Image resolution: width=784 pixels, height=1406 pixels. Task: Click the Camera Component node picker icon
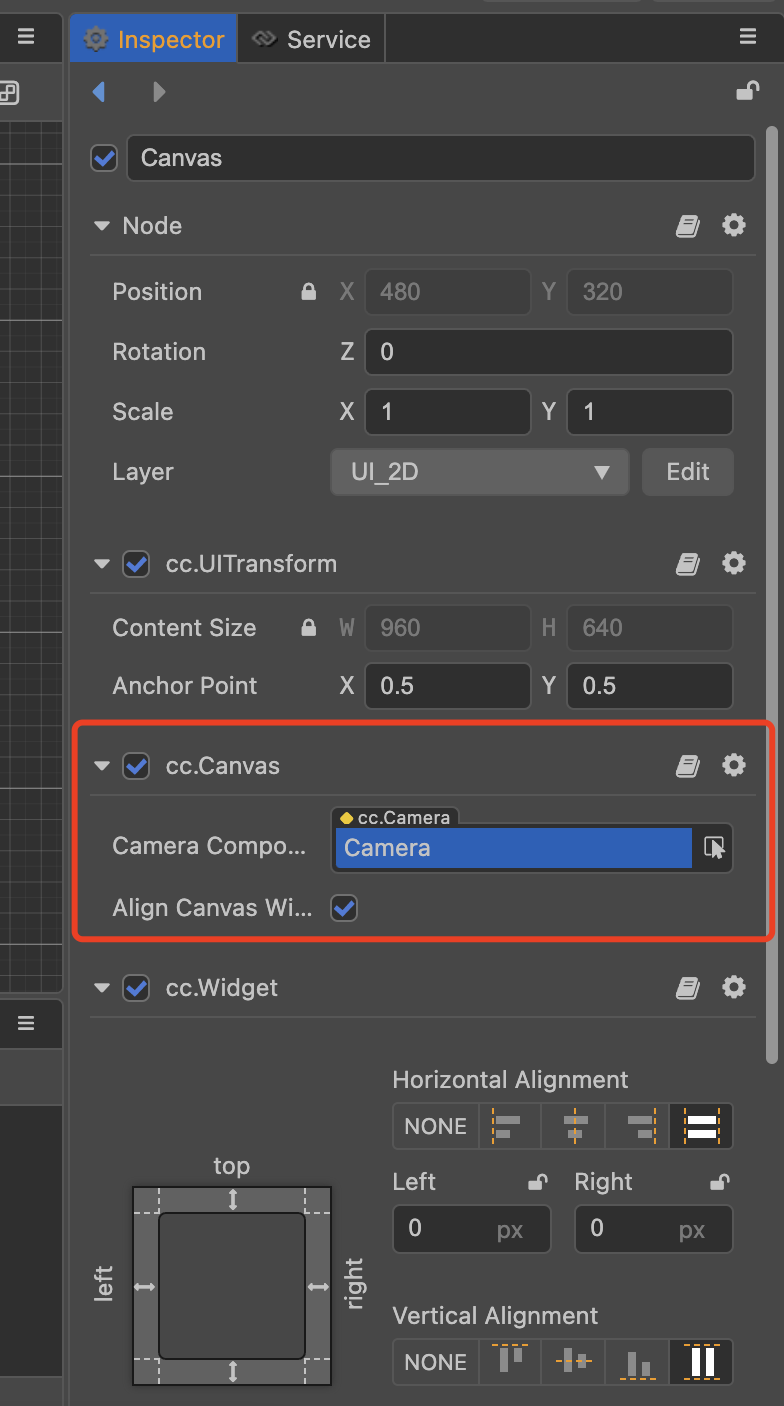[714, 848]
